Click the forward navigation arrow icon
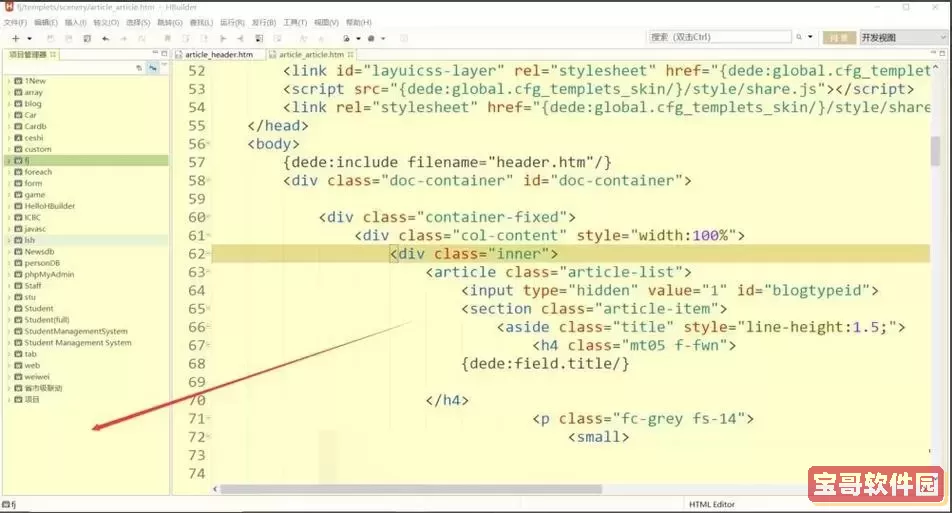Screen dimensions: 952x513 123,38
